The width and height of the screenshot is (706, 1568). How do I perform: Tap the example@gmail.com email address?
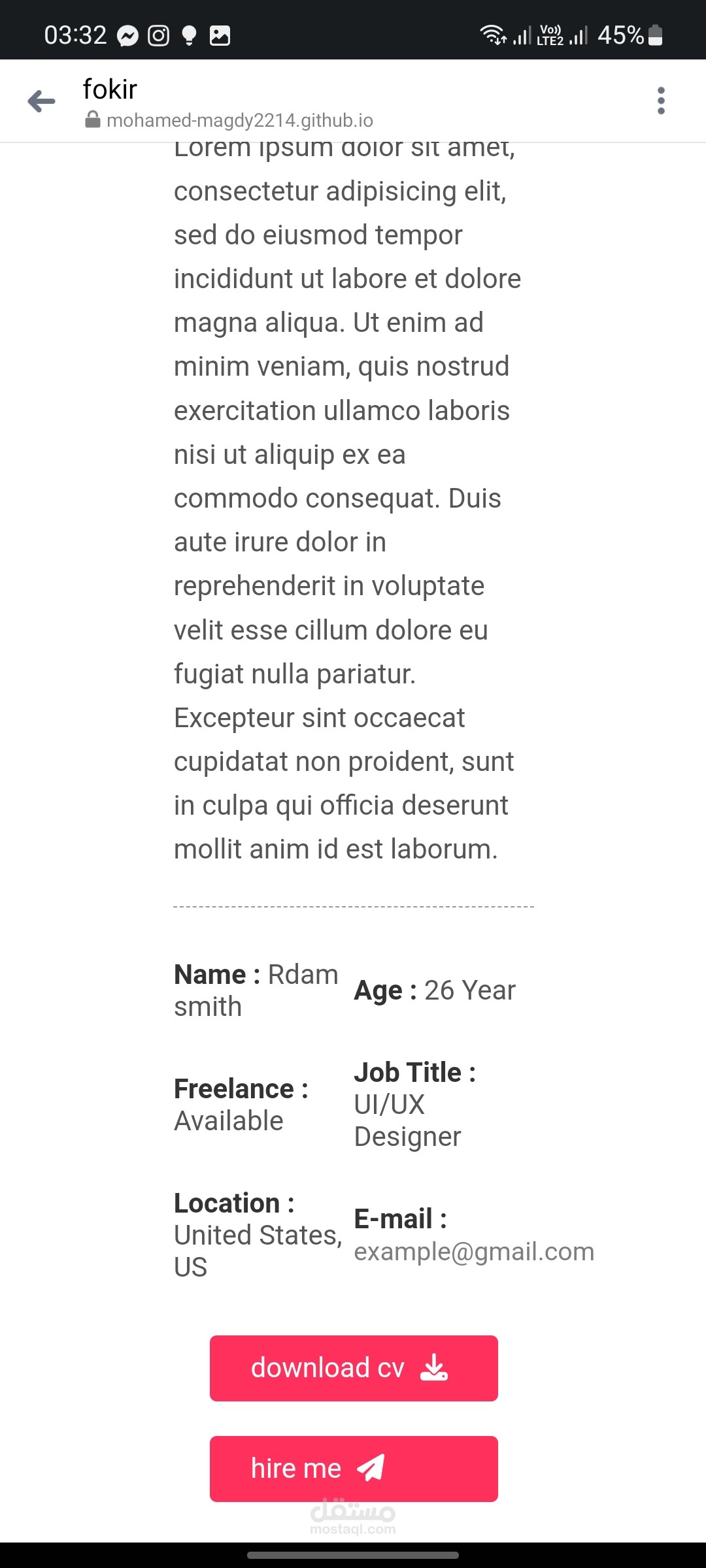coord(474,1251)
